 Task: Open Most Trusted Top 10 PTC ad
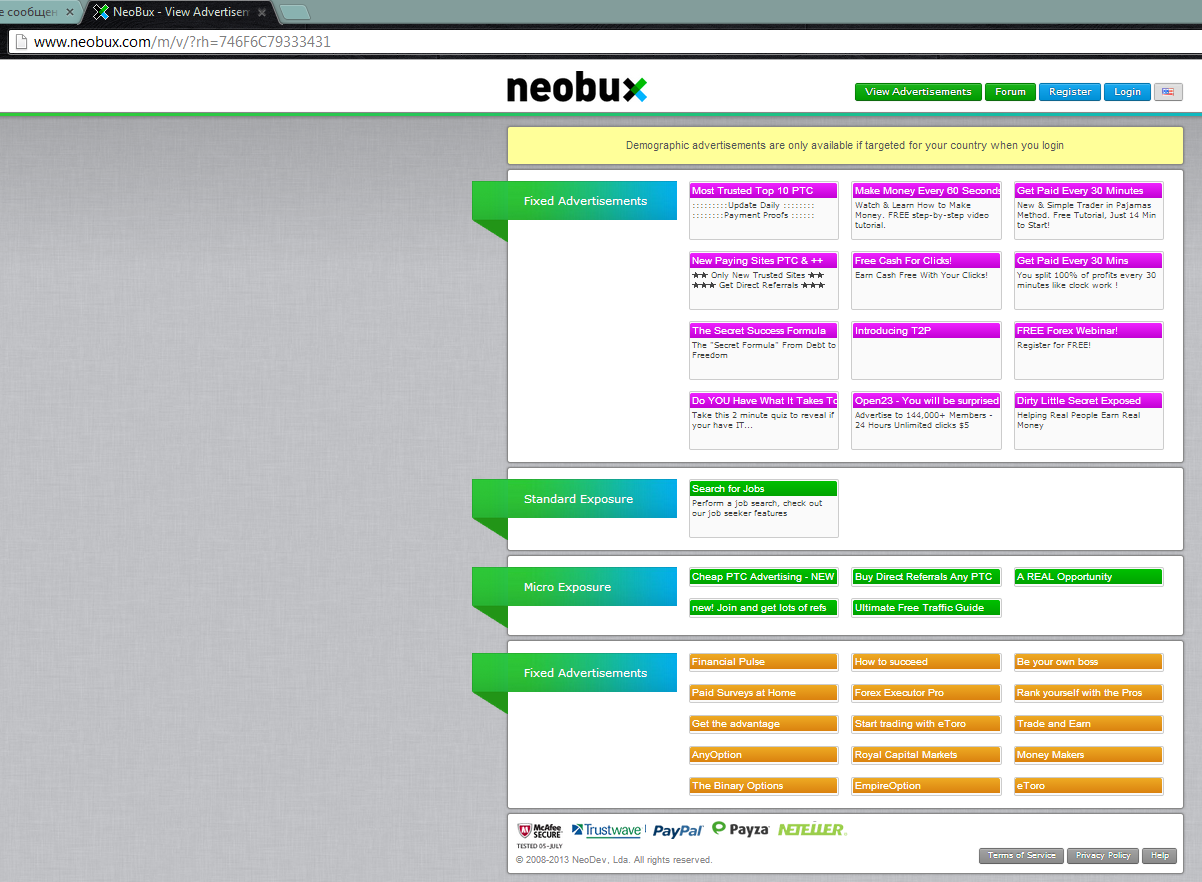(764, 210)
